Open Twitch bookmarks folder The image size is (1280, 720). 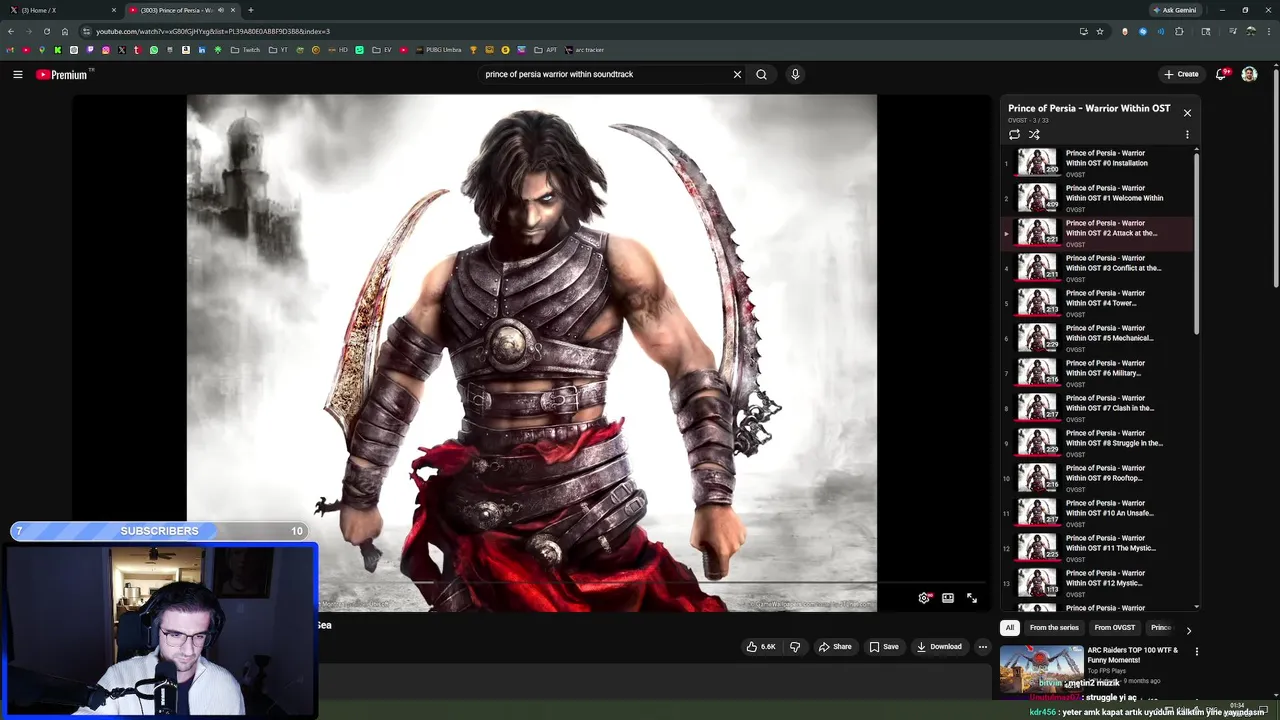pyautogui.click(x=245, y=50)
